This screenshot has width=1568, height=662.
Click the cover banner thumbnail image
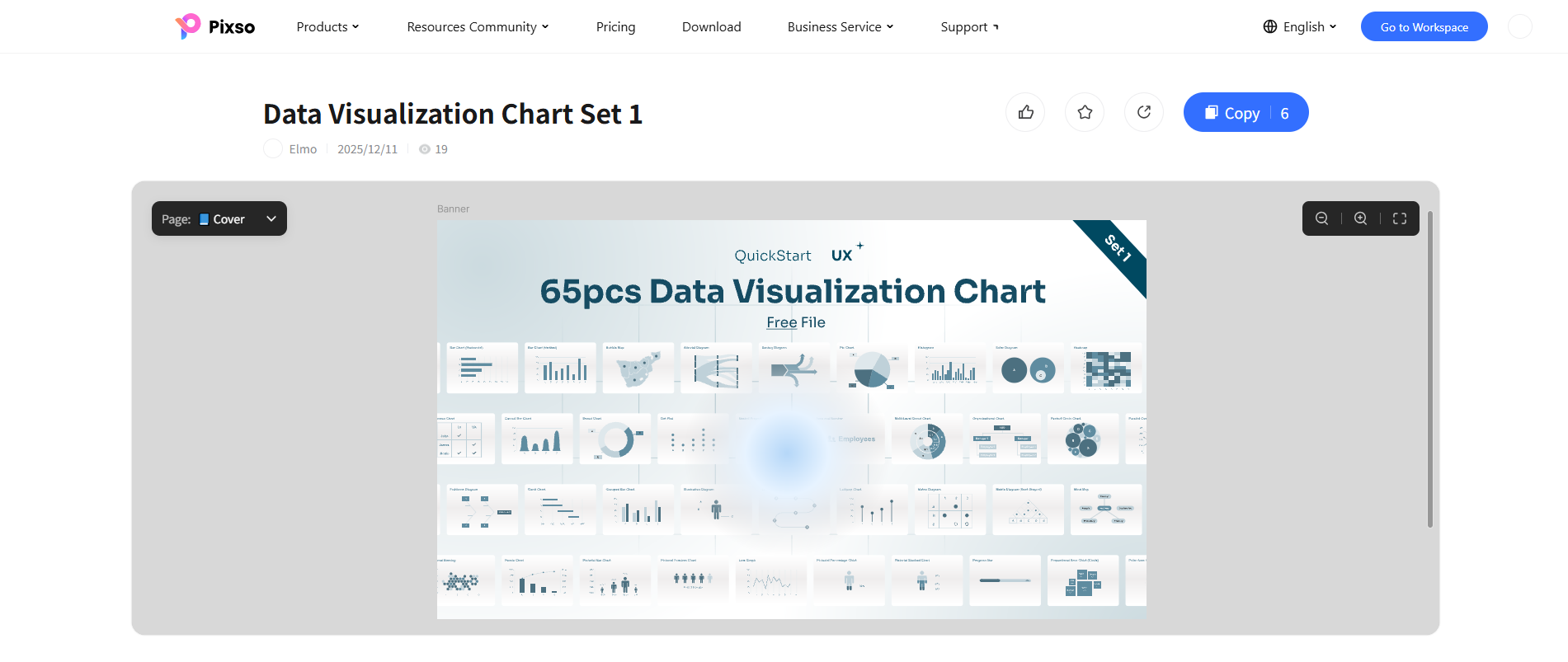pyautogui.click(x=792, y=419)
